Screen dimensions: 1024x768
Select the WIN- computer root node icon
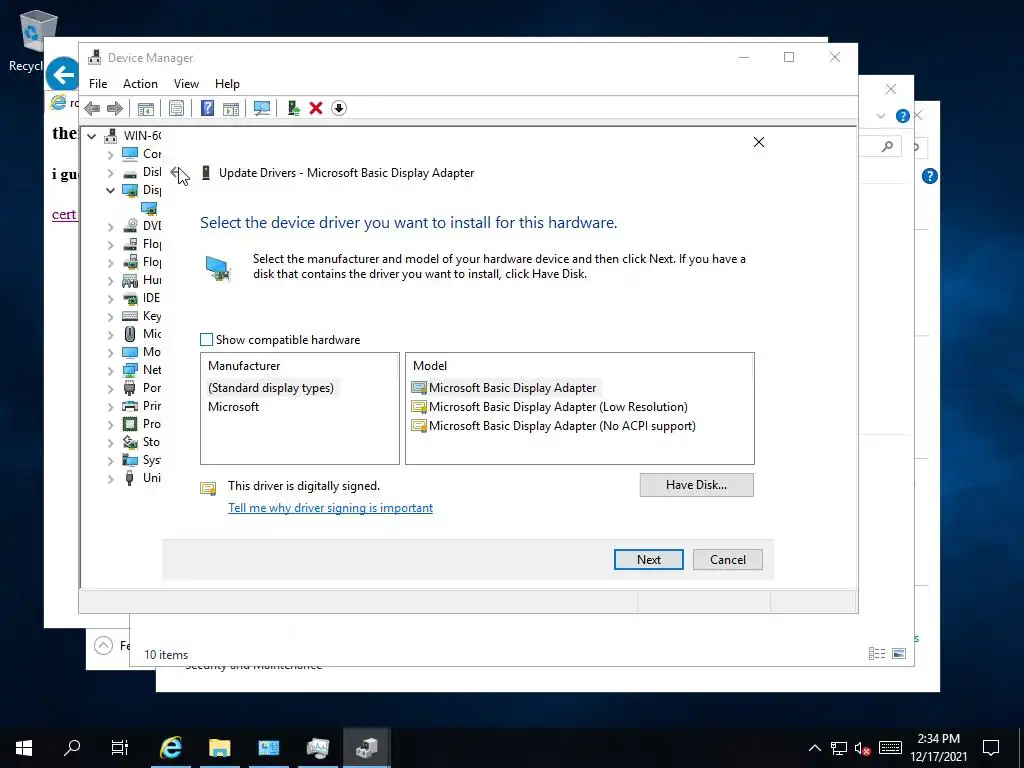[x=110, y=136]
